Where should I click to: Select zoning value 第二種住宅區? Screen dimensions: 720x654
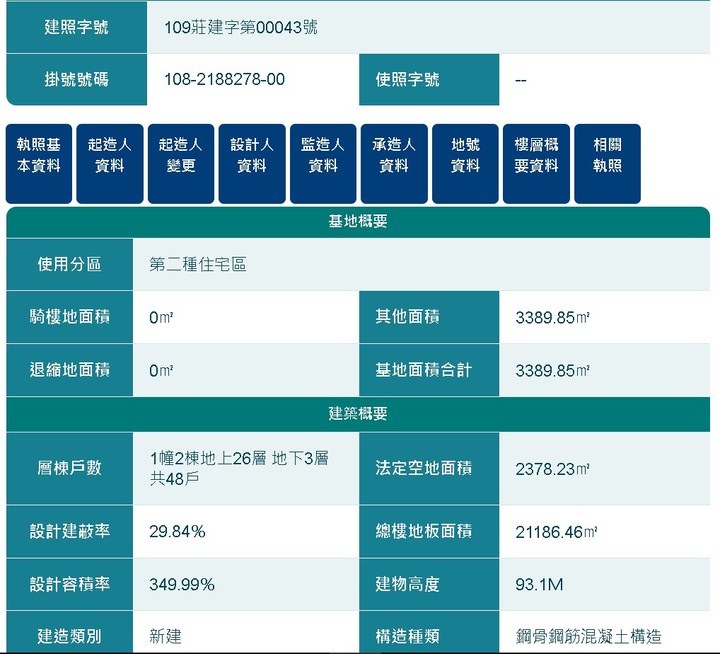[x=198, y=265]
